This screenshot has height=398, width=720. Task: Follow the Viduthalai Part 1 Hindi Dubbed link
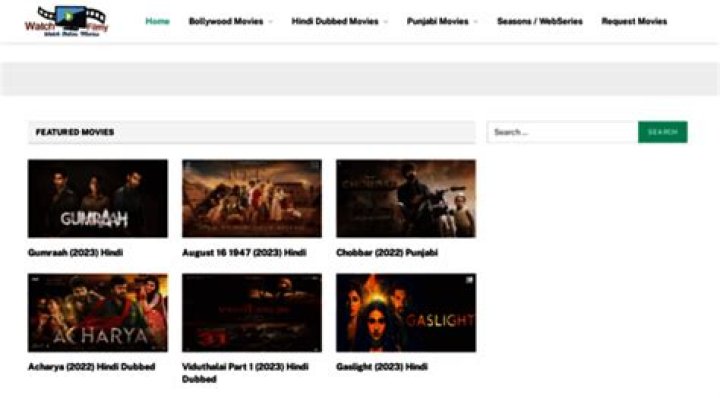tap(245, 373)
